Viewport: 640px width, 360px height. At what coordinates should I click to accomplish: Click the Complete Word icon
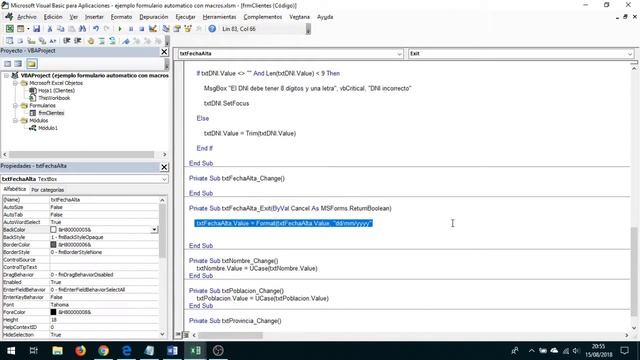click(53, 41)
